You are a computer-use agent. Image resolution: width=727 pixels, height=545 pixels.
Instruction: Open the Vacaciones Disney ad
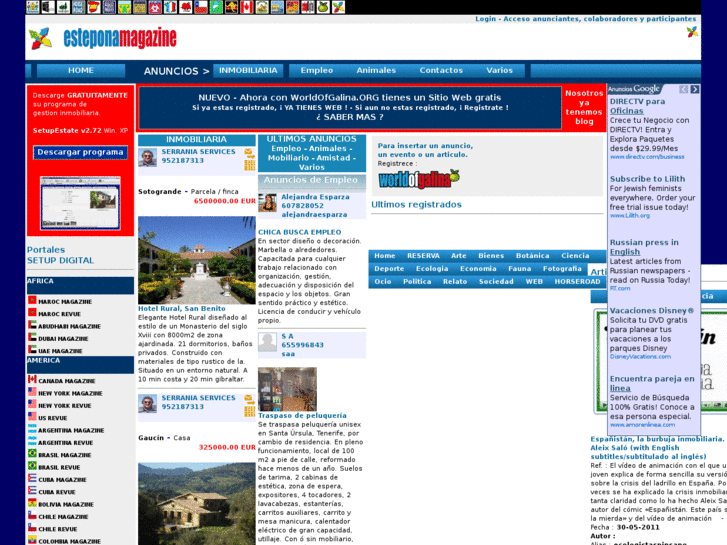651,311
